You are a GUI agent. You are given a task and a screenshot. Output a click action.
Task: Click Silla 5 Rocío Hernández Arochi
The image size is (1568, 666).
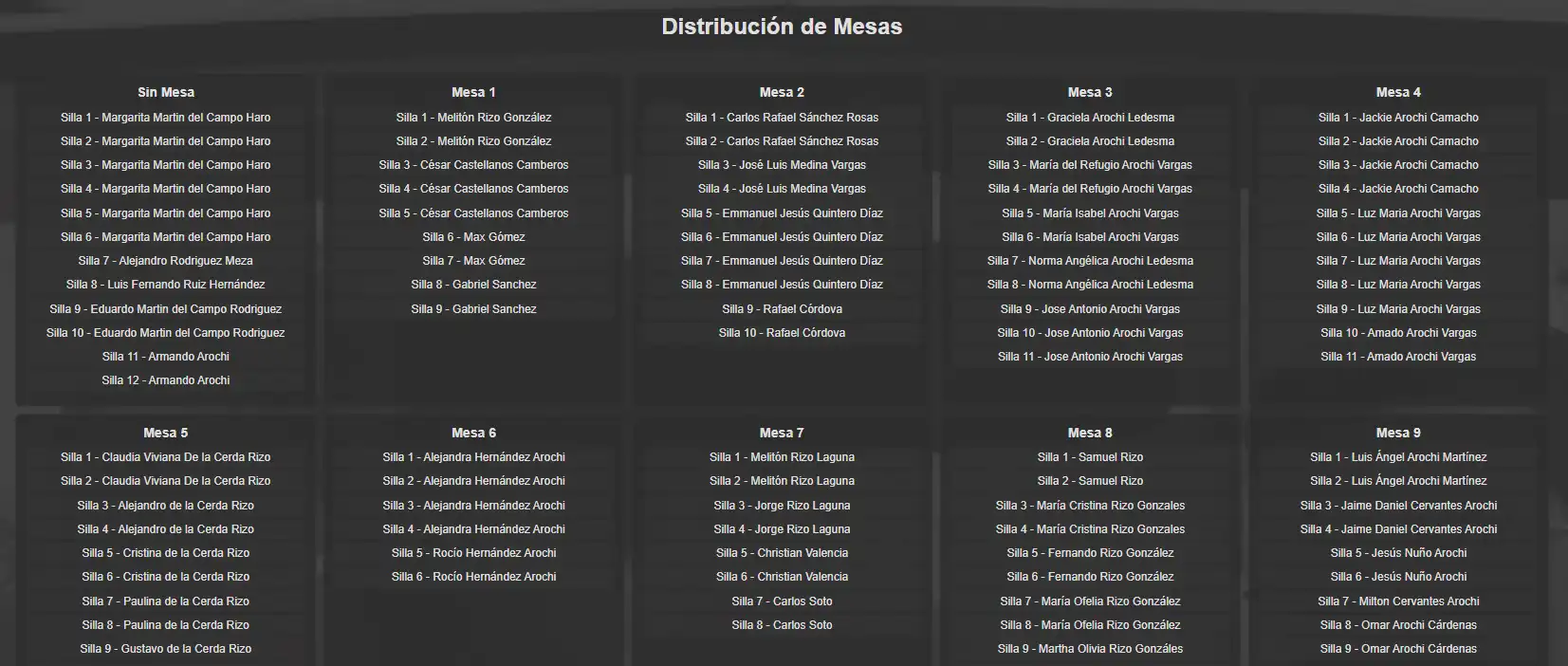[473, 553]
